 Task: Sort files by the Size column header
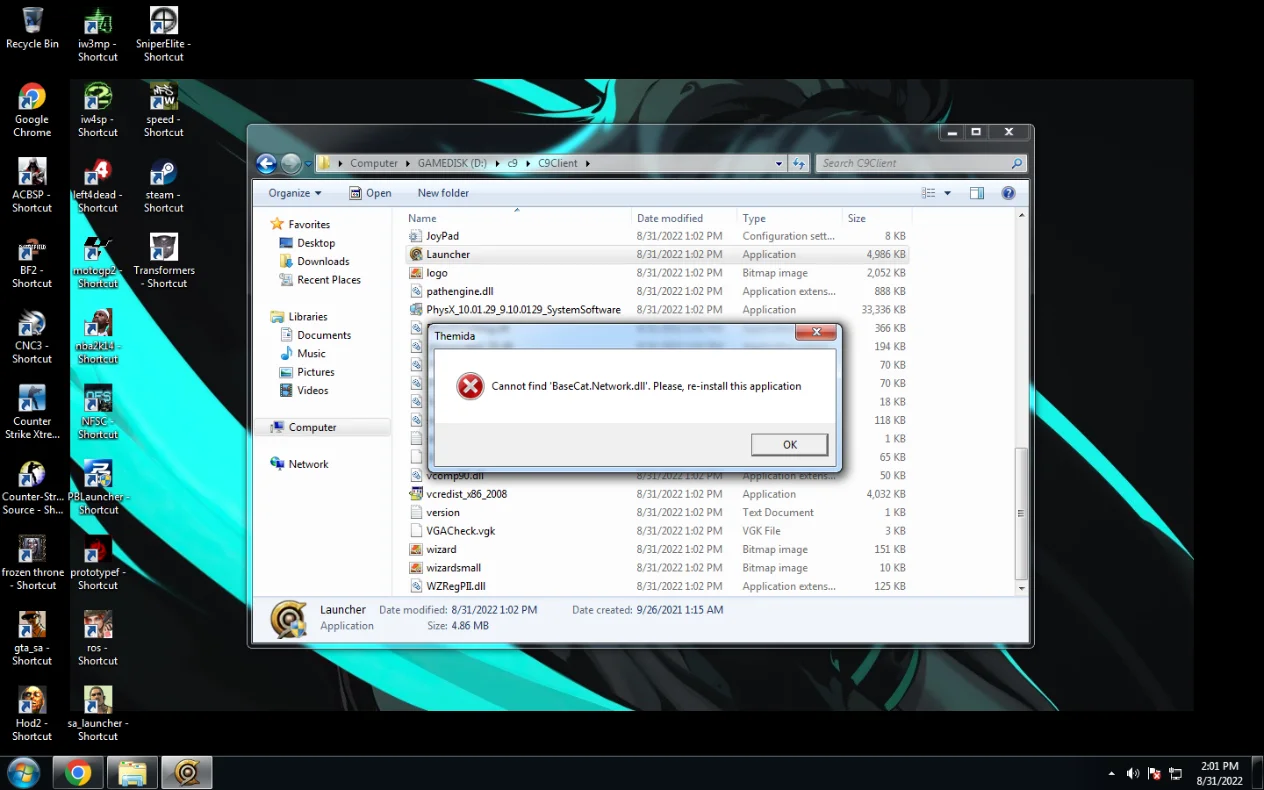pos(876,218)
